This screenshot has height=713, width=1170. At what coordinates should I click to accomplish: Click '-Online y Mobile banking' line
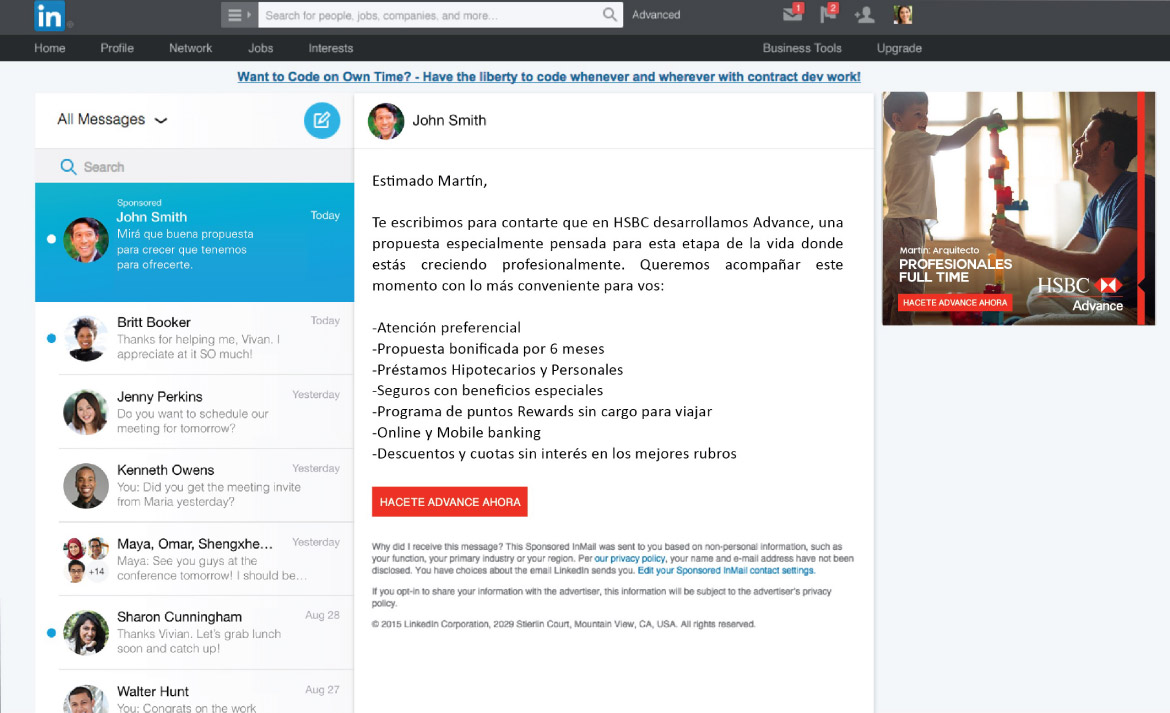coord(457,433)
